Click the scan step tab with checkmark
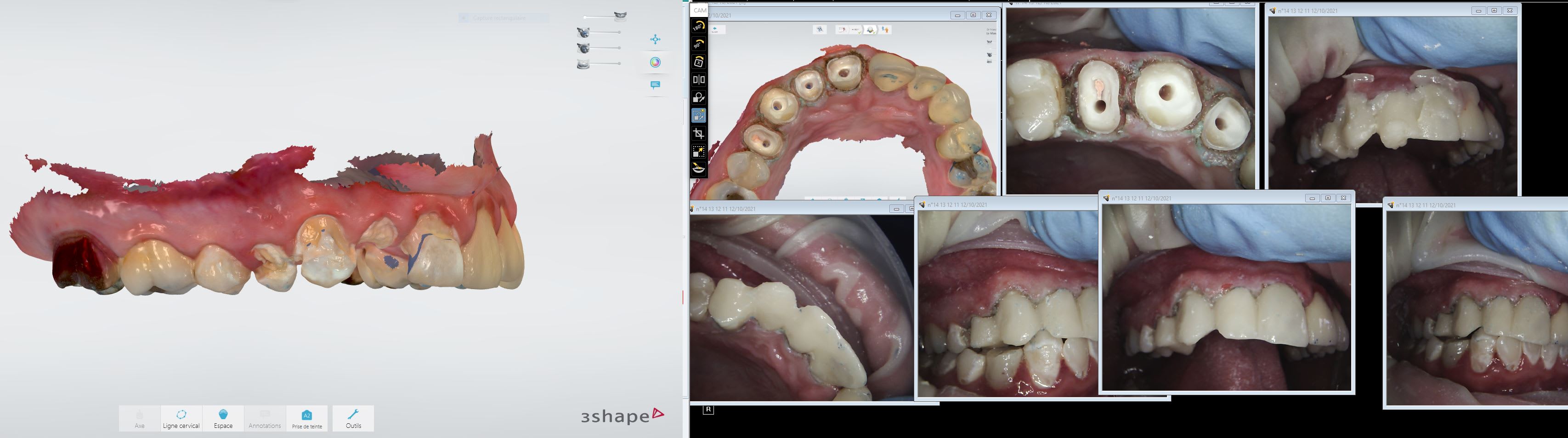Screen dimensions: 1568x438 coord(871,29)
